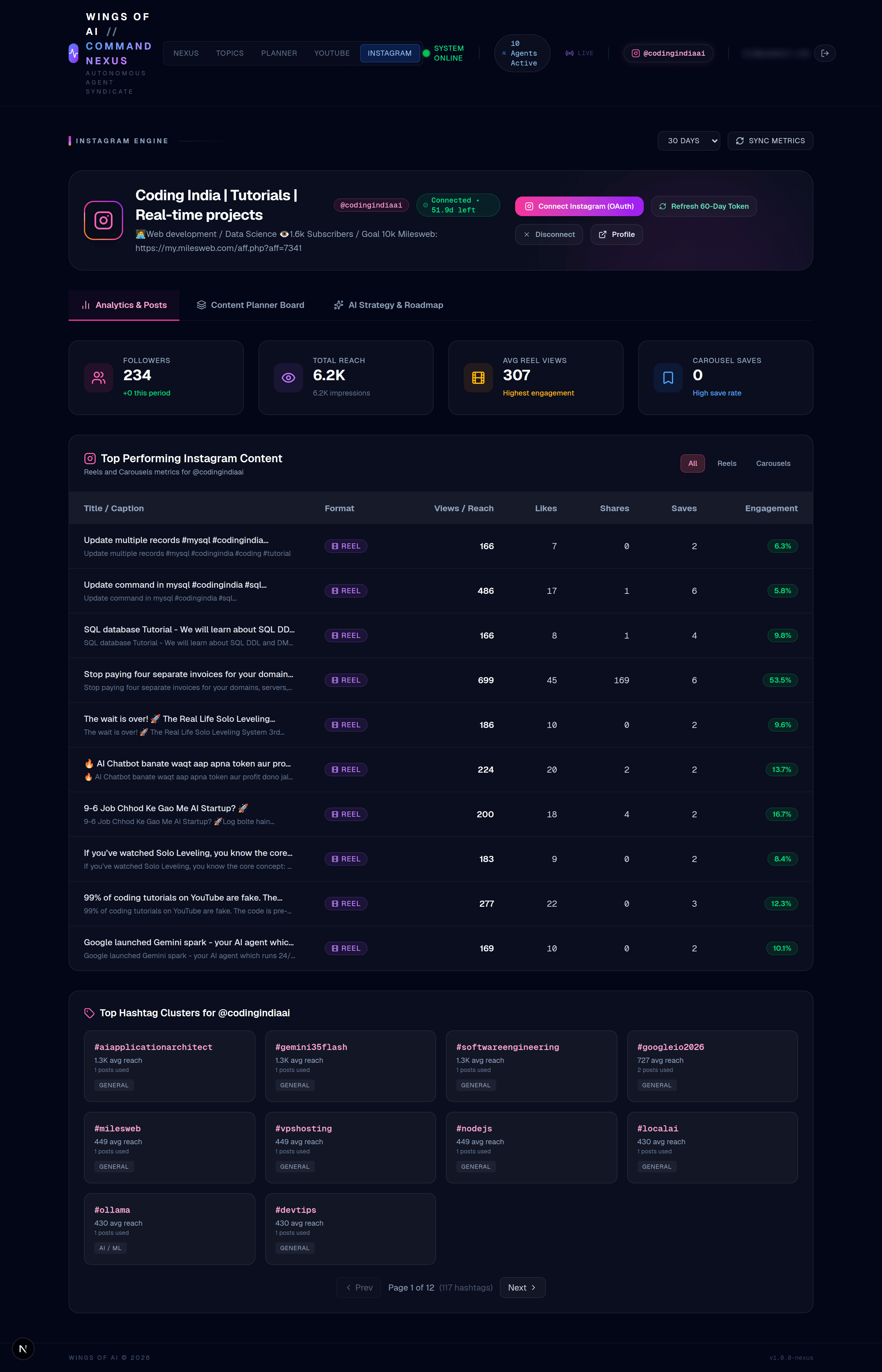Click the Prev page button
The height and width of the screenshot is (1372, 882).
[359, 1288]
